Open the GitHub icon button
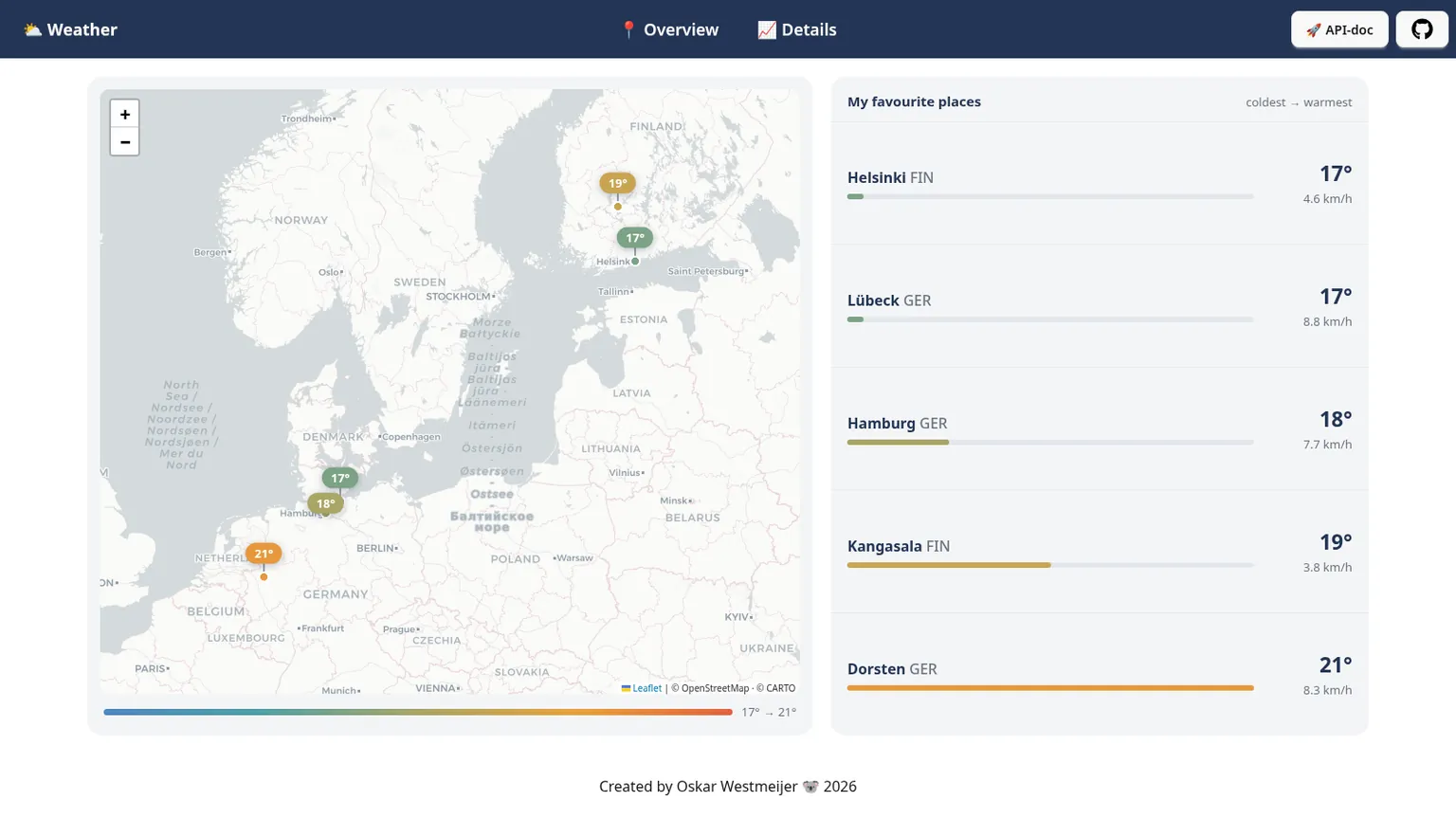 point(1422,29)
